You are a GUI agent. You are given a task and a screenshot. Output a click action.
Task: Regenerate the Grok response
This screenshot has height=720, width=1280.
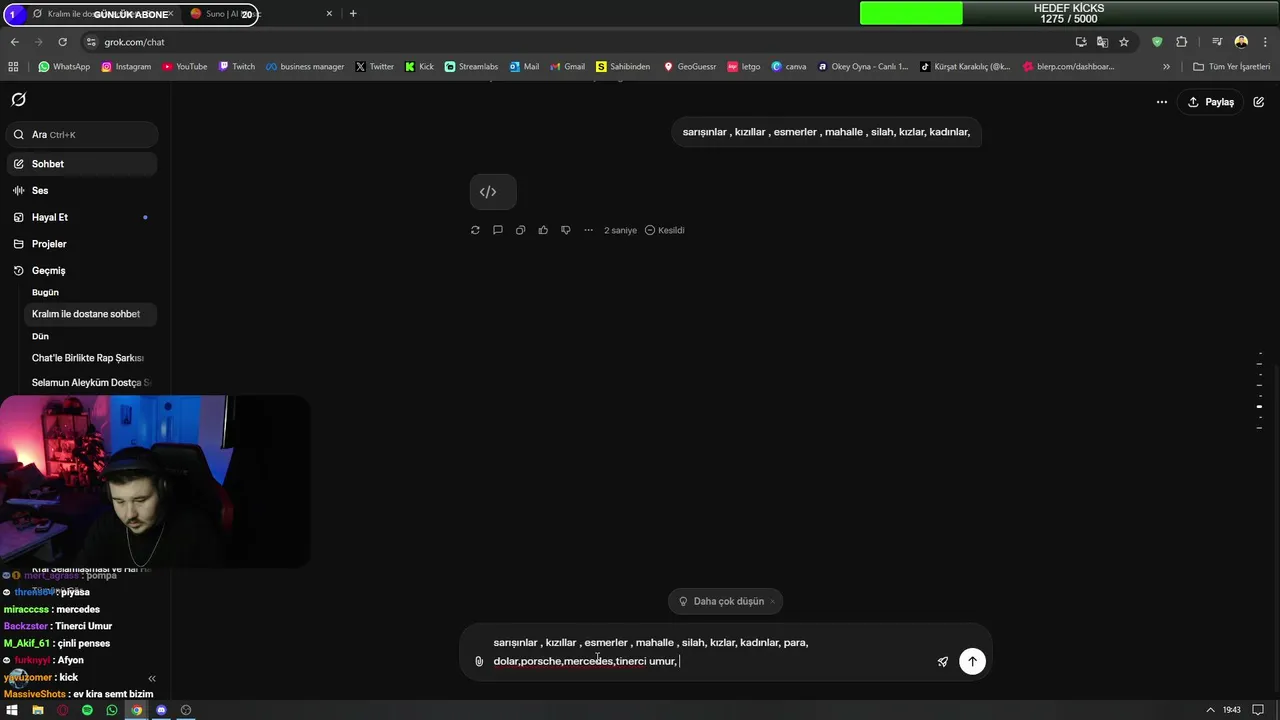(x=475, y=230)
